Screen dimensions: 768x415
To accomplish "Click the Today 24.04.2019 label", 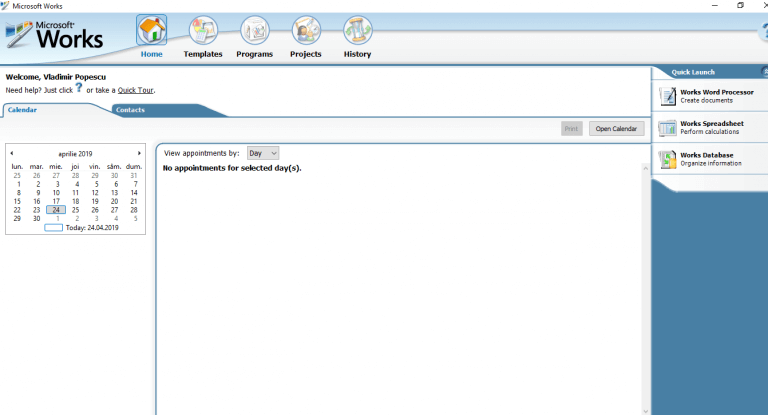I will [x=92, y=228].
